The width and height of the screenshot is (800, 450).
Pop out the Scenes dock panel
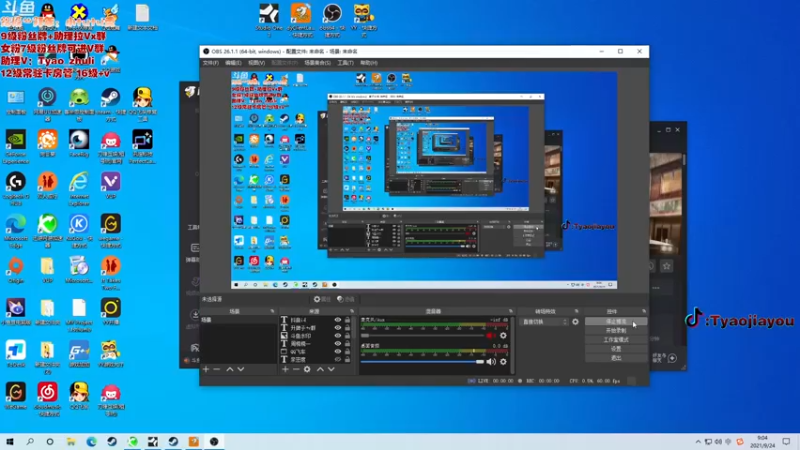pos(272,311)
